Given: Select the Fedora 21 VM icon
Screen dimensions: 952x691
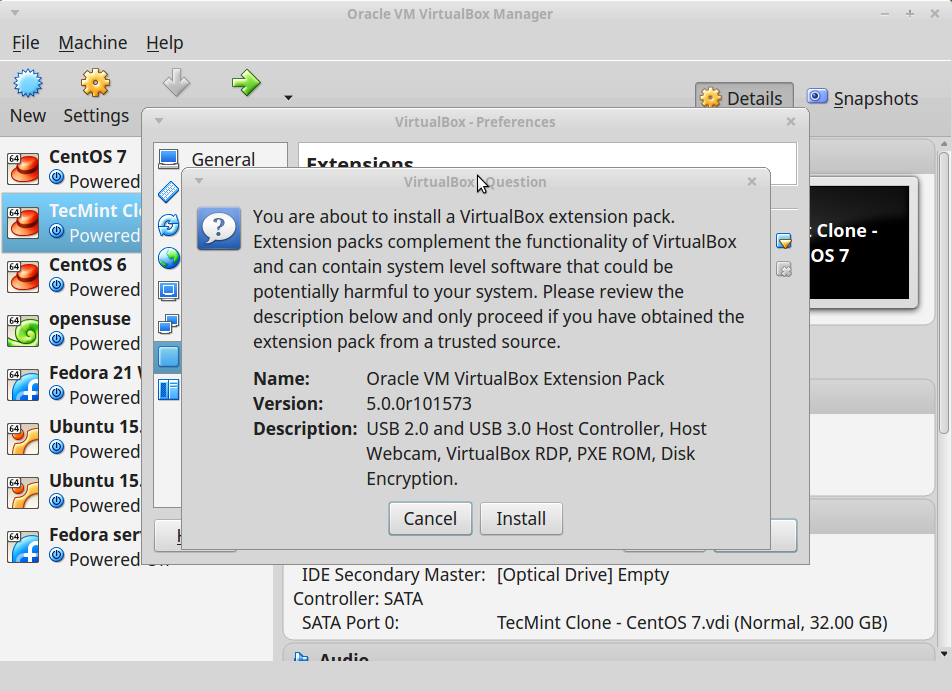Looking at the screenshot, I should (23, 384).
